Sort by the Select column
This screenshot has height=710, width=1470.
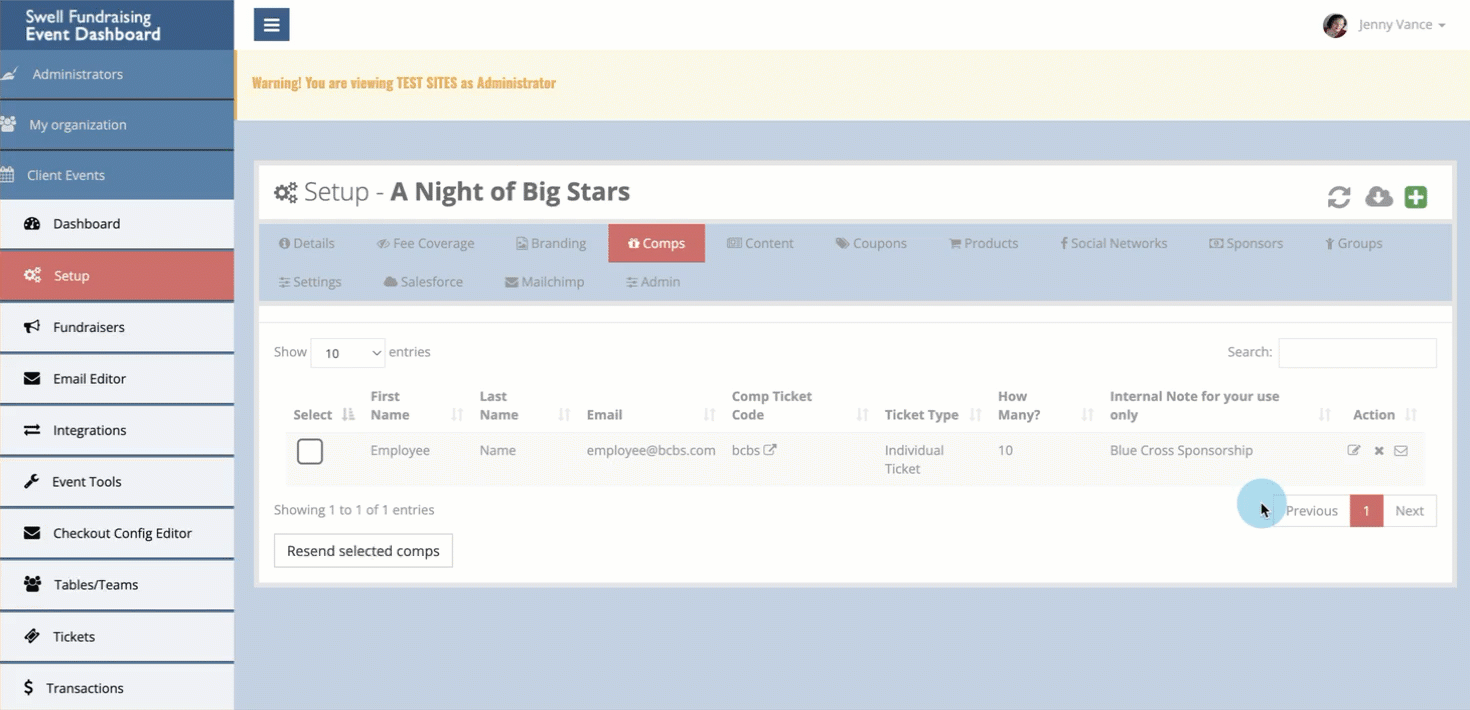pos(323,415)
